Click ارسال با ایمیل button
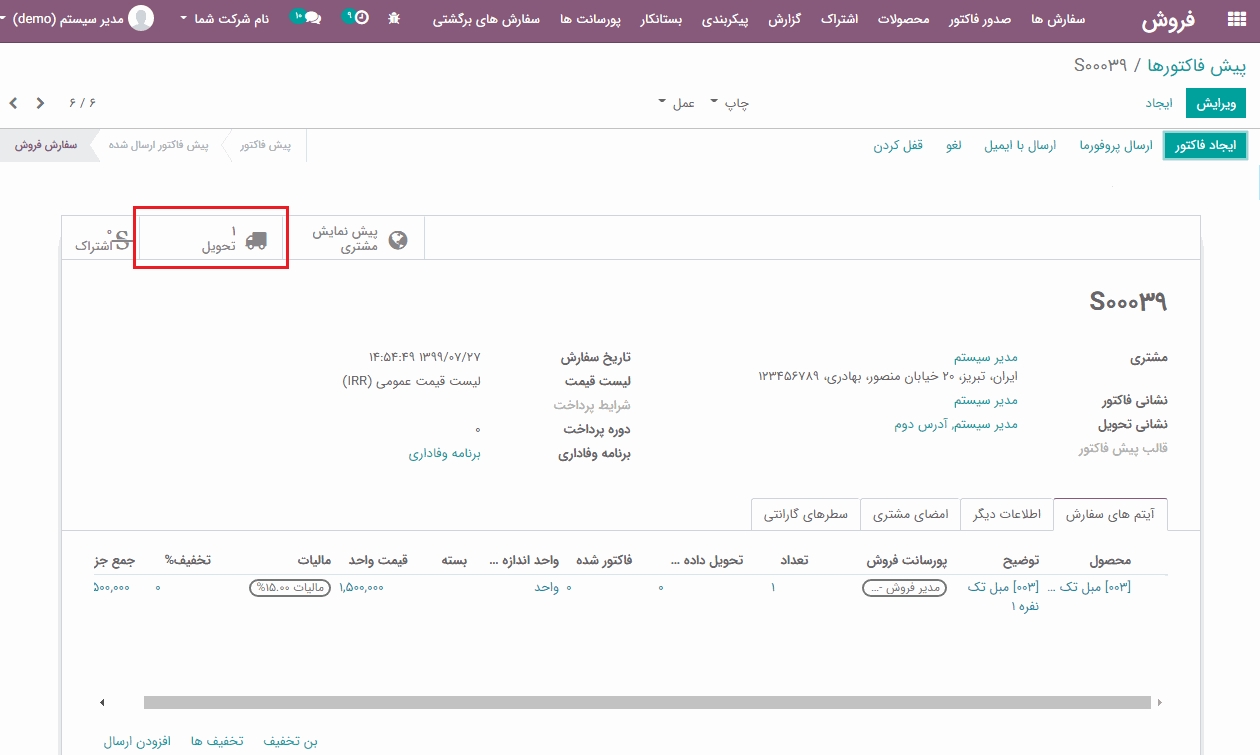This screenshot has width=1260, height=755. tap(1021, 146)
